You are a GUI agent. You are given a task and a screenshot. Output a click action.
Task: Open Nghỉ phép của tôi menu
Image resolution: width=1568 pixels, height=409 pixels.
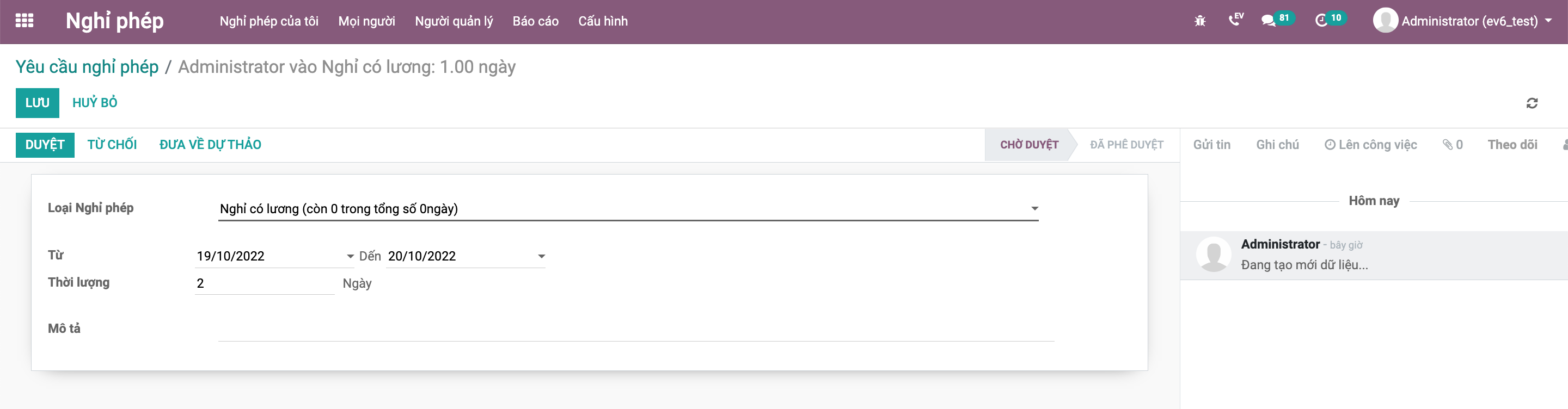[269, 21]
